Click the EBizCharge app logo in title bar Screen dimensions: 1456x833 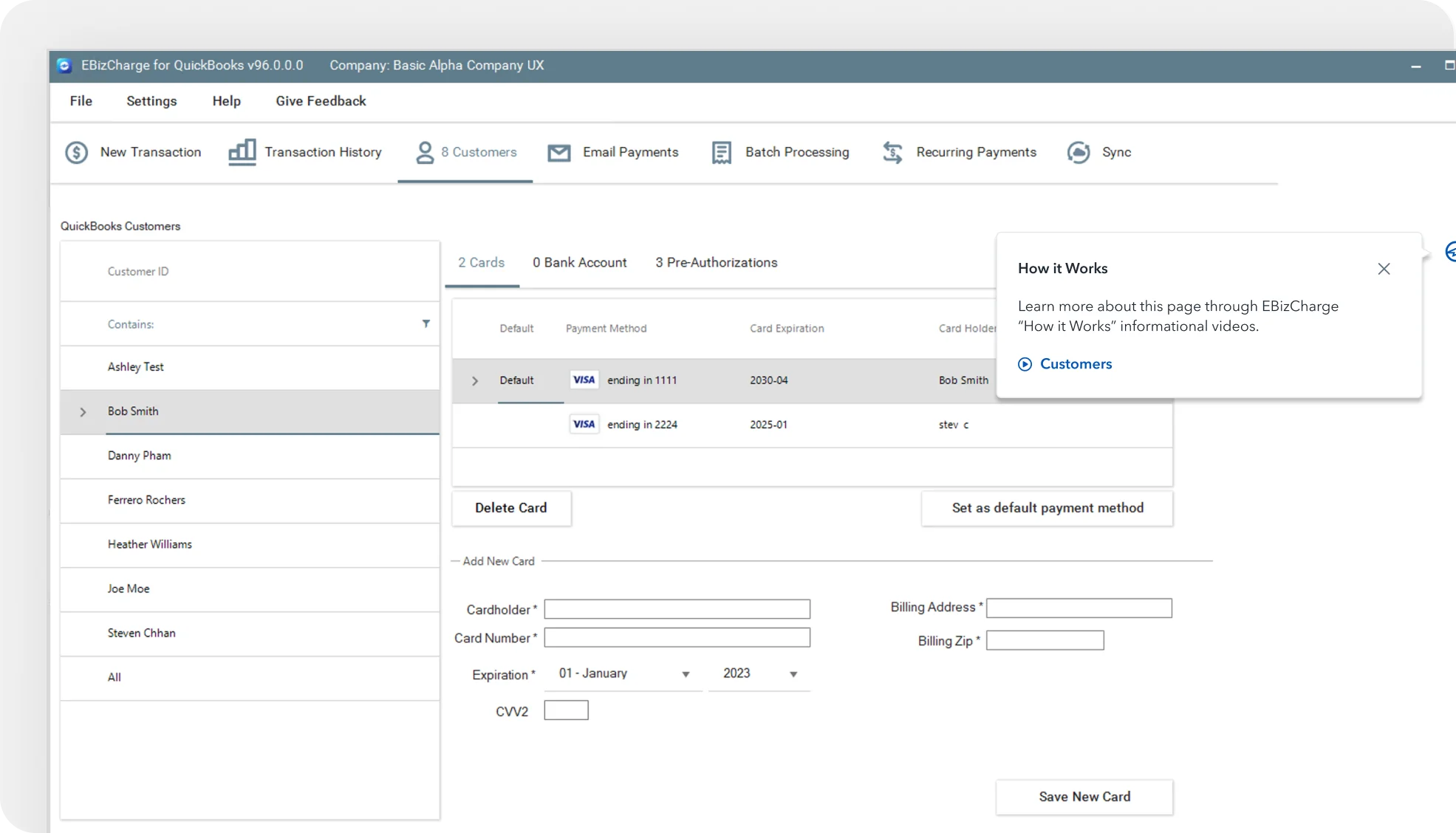click(64, 66)
